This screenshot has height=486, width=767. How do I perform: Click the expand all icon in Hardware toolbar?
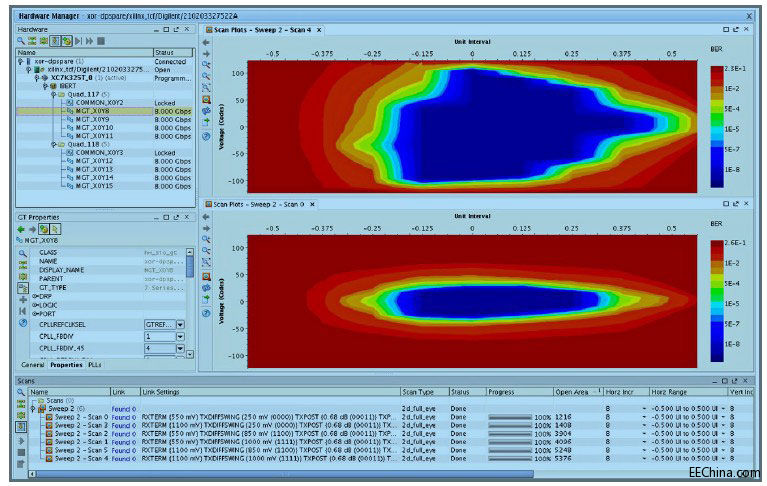pos(44,41)
